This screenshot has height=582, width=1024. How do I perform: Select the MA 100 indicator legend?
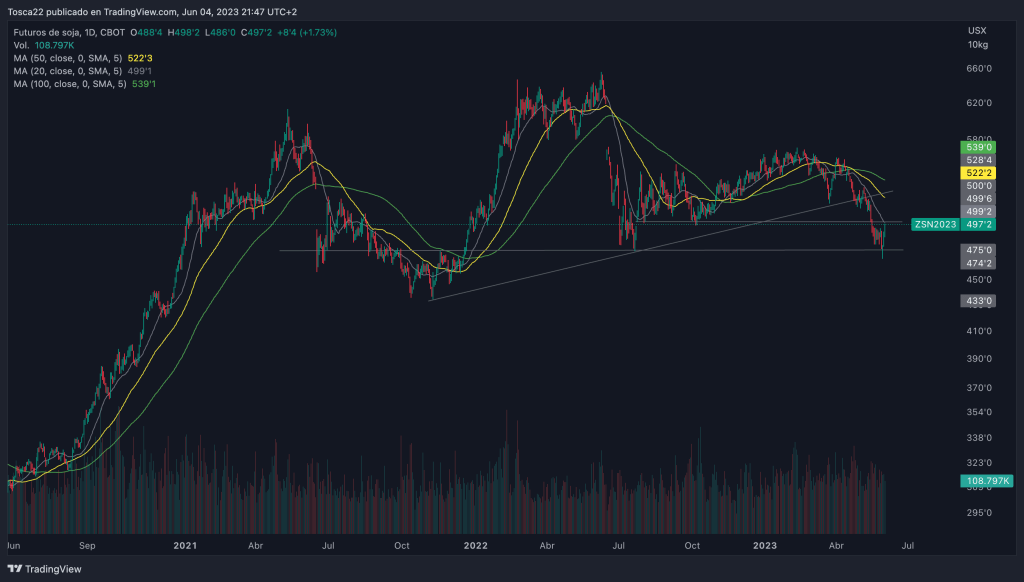point(71,84)
